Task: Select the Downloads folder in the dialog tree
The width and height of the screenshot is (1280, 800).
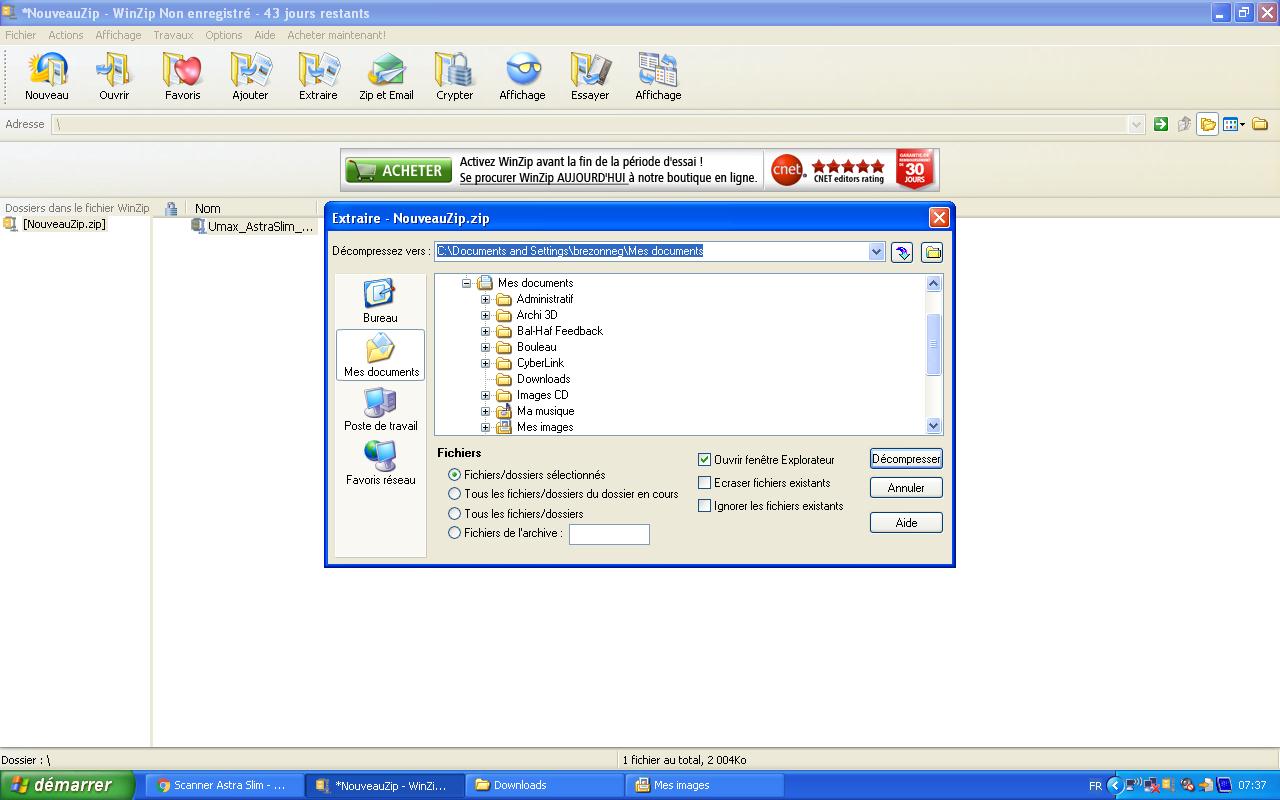Action: click(x=543, y=379)
